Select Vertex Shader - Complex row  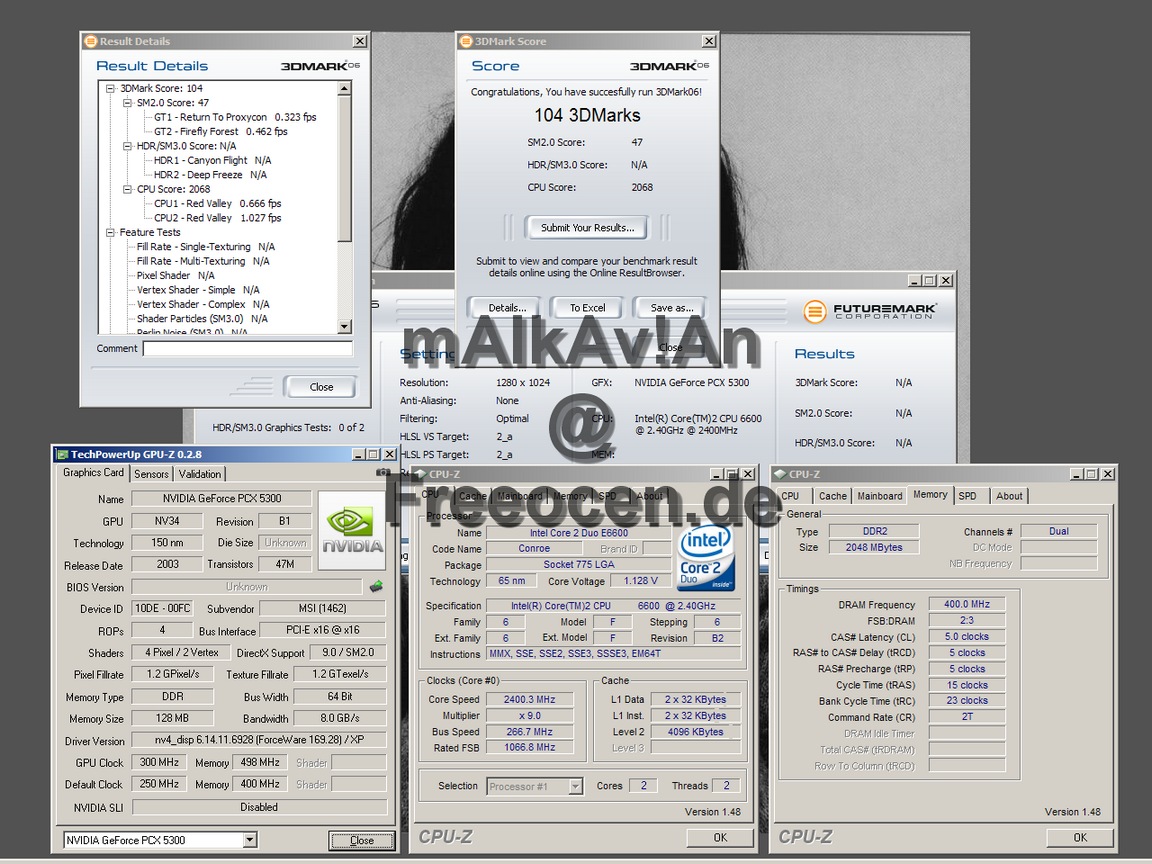tap(203, 304)
